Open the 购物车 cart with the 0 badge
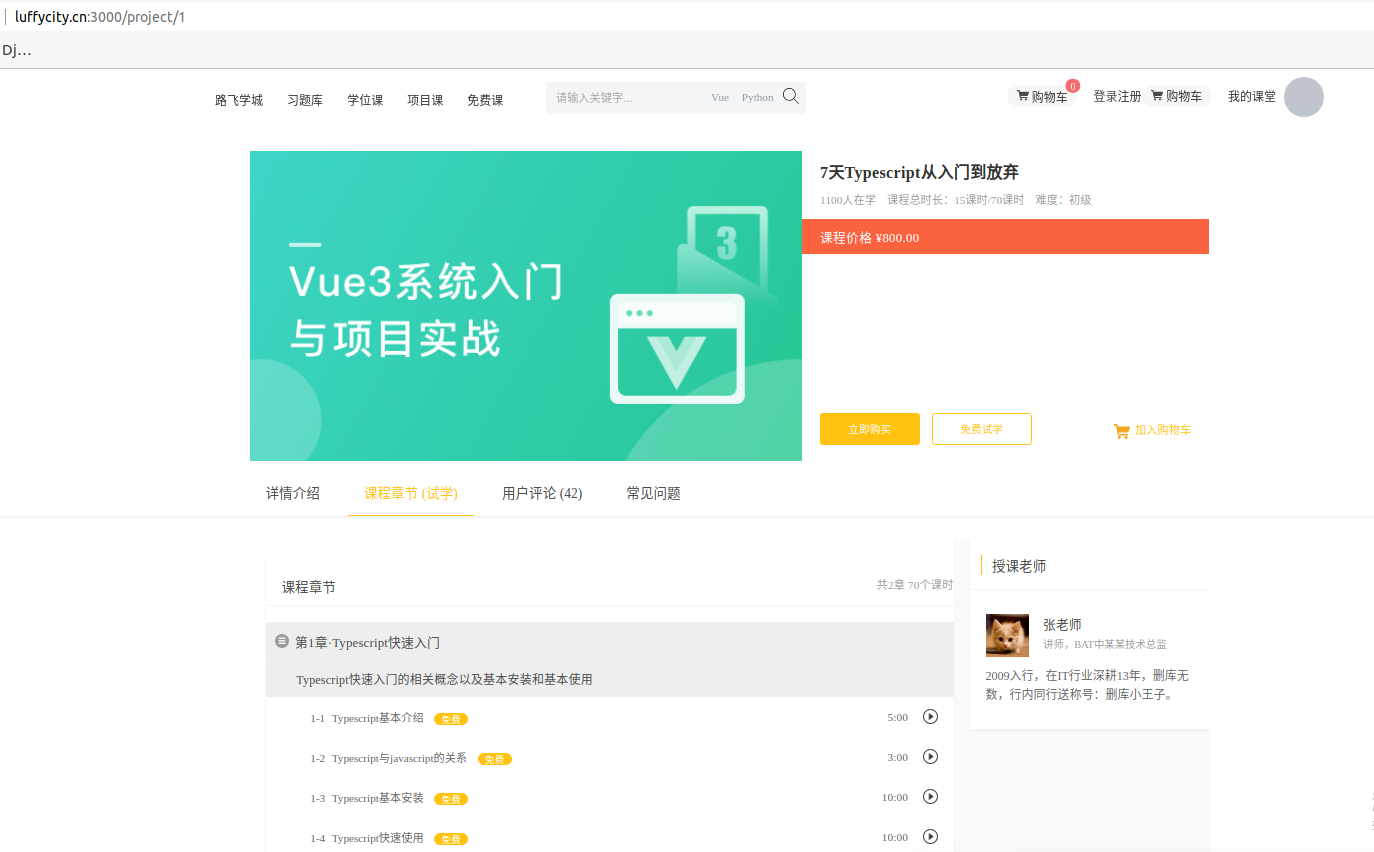The height and width of the screenshot is (852, 1374). coord(1042,97)
